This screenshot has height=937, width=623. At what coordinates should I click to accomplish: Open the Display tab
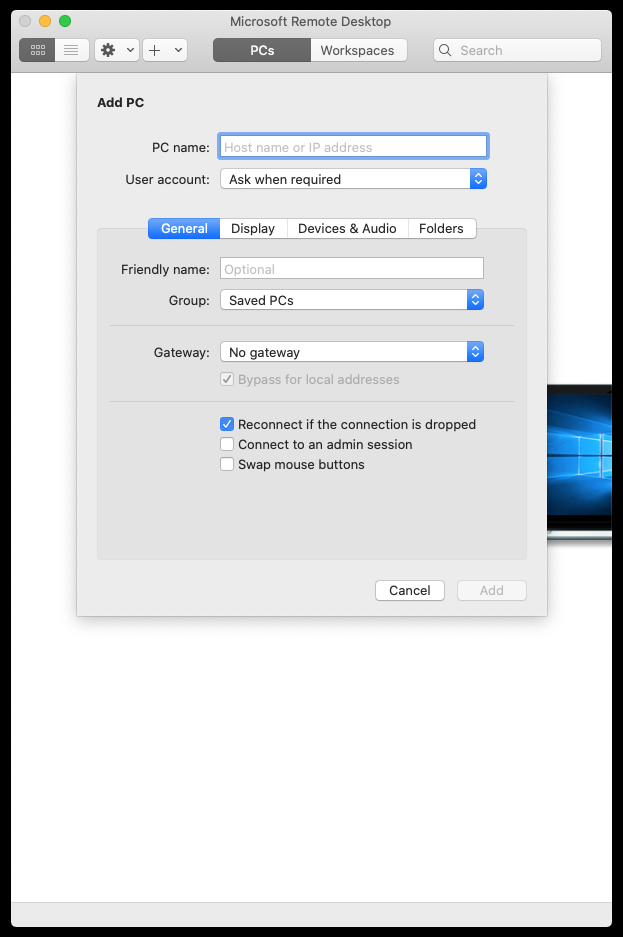coord(253,228)
